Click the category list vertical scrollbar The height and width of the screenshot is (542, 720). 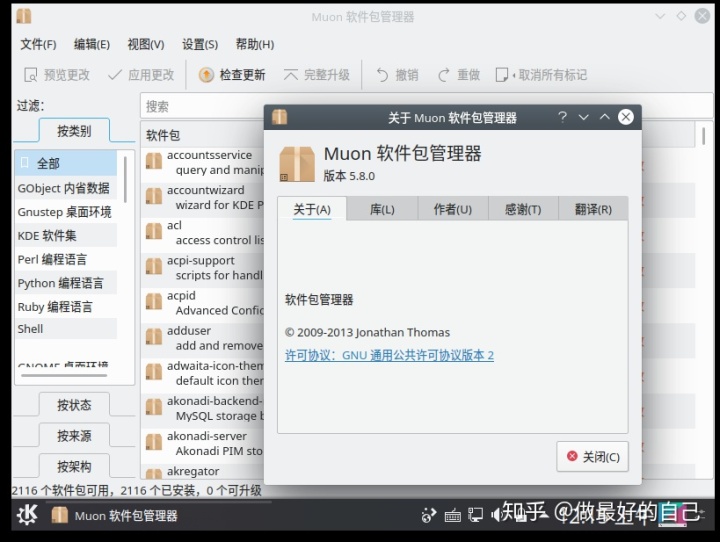(x=125, y=179)
